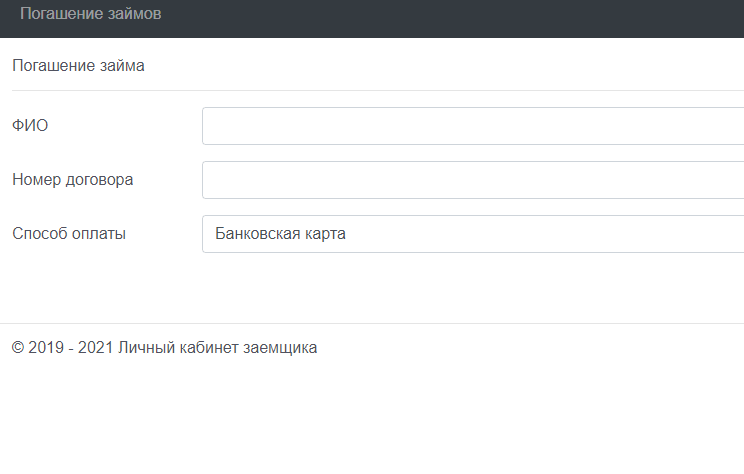Click blank white area below the footer
This screenshot has height=474, width=744.
point(372,420)
